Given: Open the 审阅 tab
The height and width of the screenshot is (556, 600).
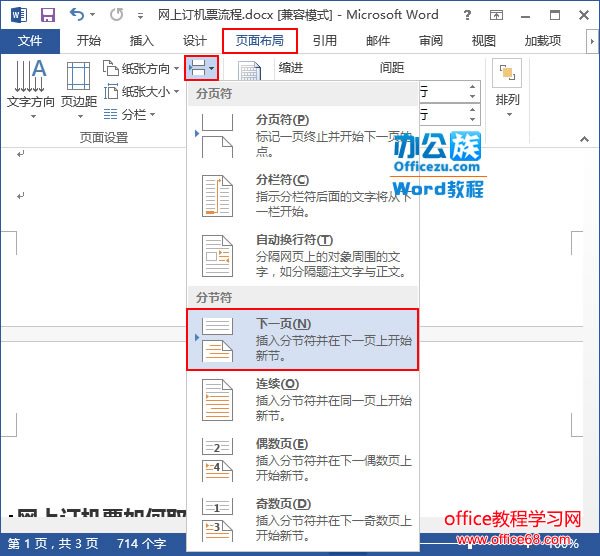Looking at the screenshot, I should point(430,41).
